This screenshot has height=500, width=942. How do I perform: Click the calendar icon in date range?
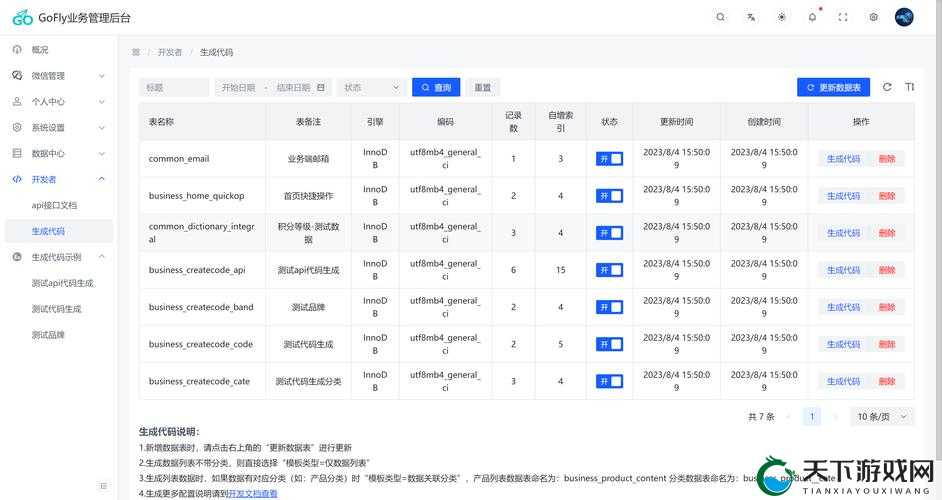[x=321, y=87]
